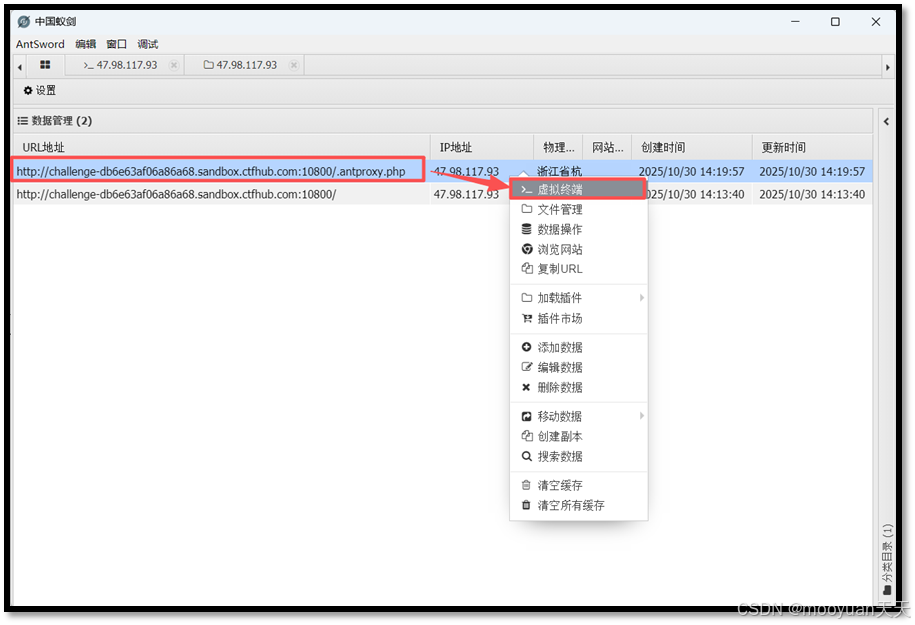Screen dimensions: 915x625
Task: Click the terminal icon beside 虚拟终端
Action: 526,190
